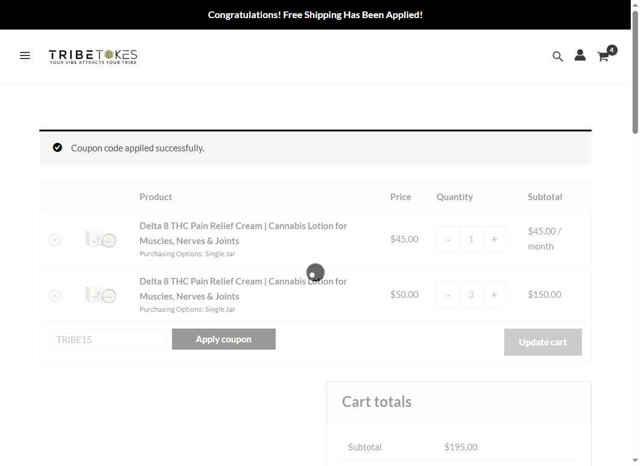
Task: Open the user account icon
Action: click(580, 55)
